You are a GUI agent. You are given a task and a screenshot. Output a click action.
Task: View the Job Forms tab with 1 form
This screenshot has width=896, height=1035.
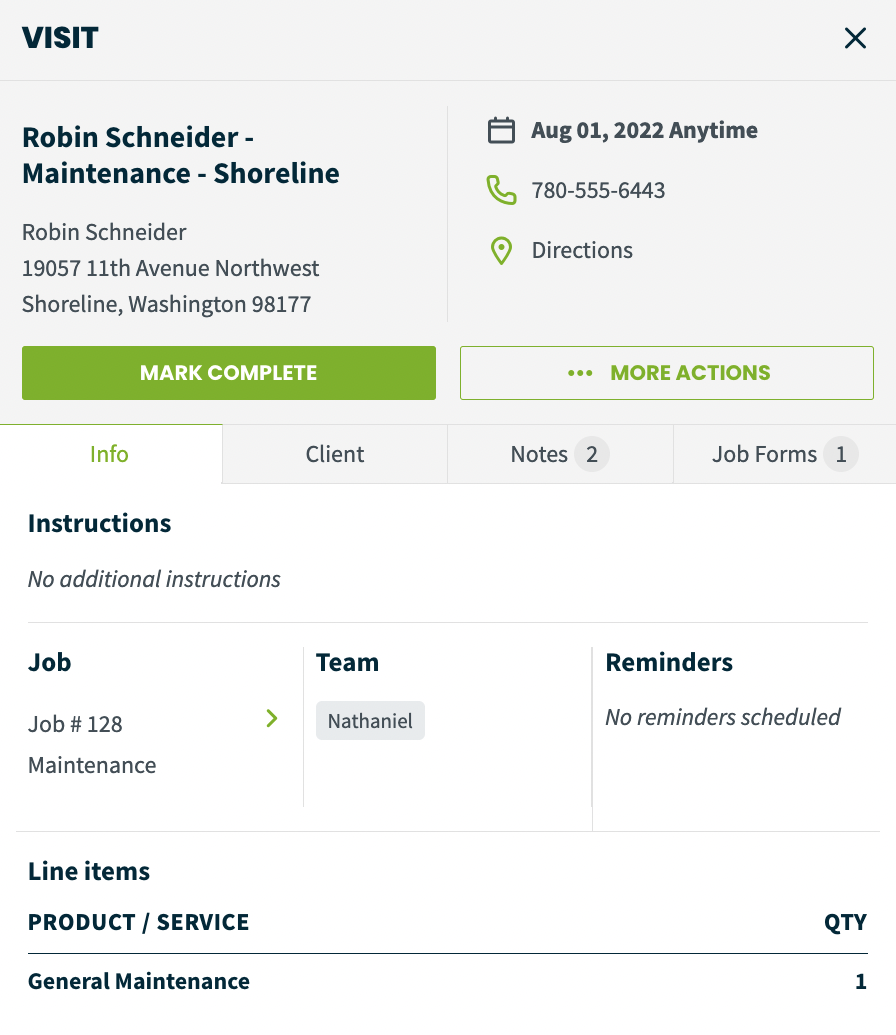tap(763, 454)
